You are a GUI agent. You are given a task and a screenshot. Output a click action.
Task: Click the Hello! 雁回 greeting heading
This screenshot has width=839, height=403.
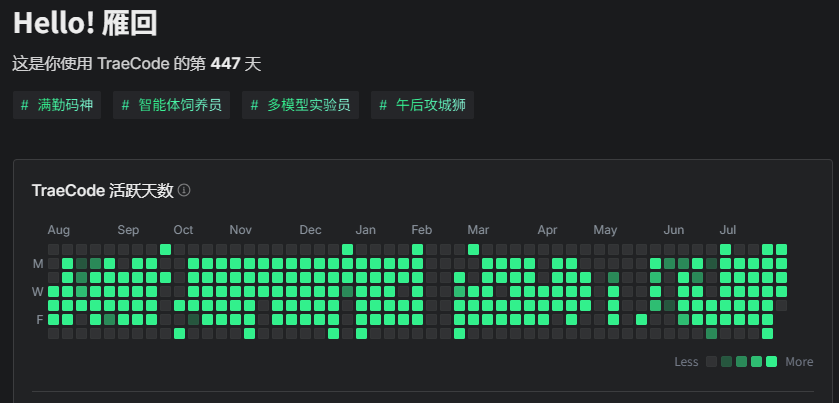coord(85,23)
